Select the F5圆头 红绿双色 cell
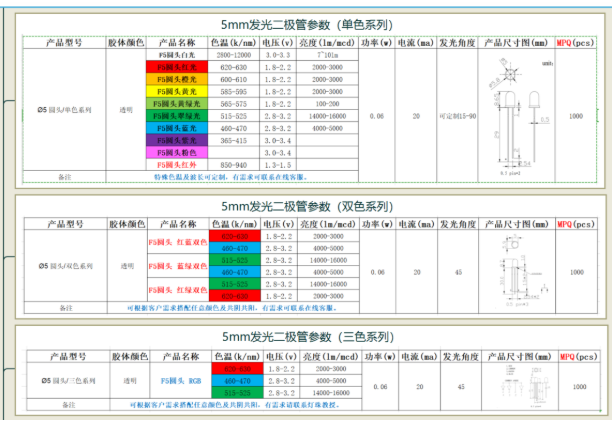The image size is (613, 421). click(177, 290)
